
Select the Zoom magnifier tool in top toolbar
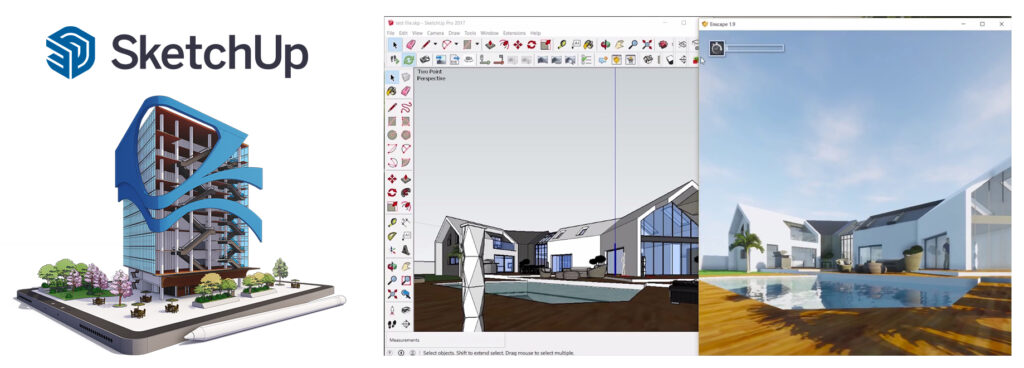pyautogui.click(x=633, y=44)
